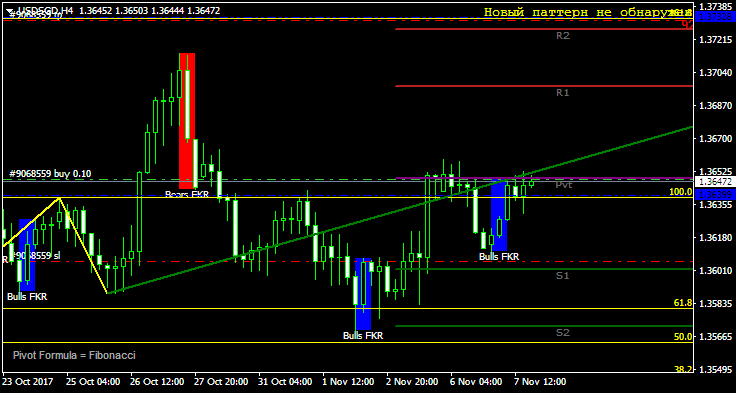The image size is (736, 393).
Task: Click the Bulls FKR label near 6 Nov
Action: (x=499, y=256)
